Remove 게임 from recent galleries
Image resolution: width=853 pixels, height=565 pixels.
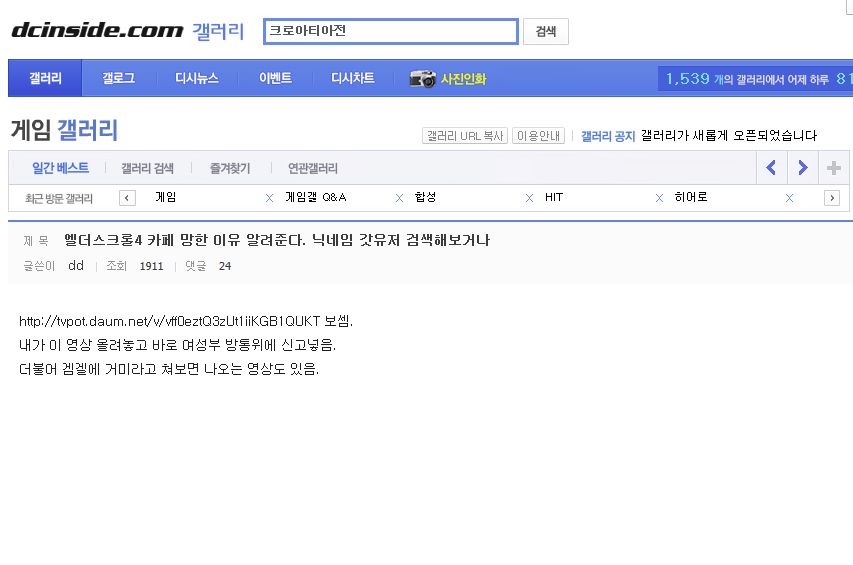point(269,198)
